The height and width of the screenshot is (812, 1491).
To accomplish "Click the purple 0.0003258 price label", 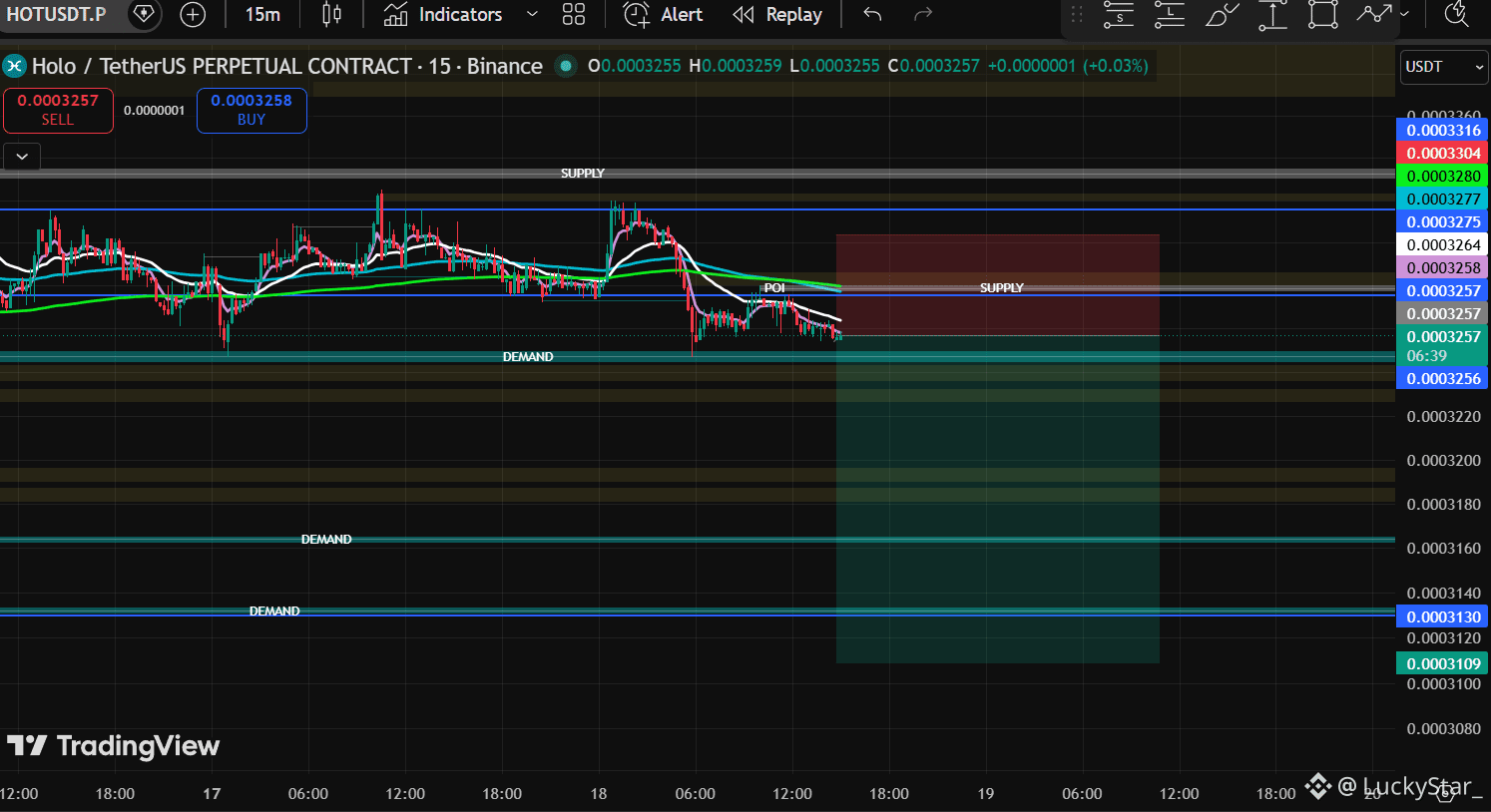I will coord(1442,268).
